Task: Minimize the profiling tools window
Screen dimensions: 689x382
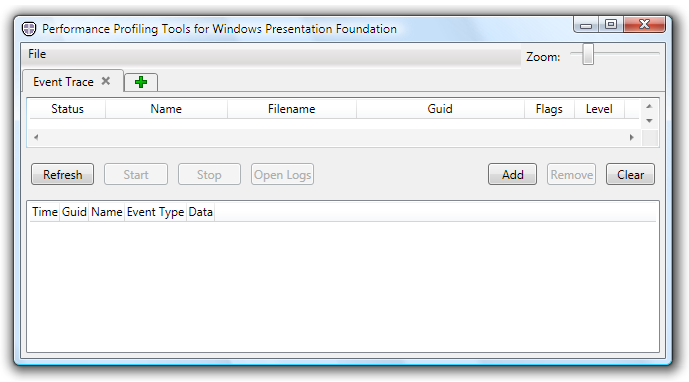Action: click(x=586, y=25)
